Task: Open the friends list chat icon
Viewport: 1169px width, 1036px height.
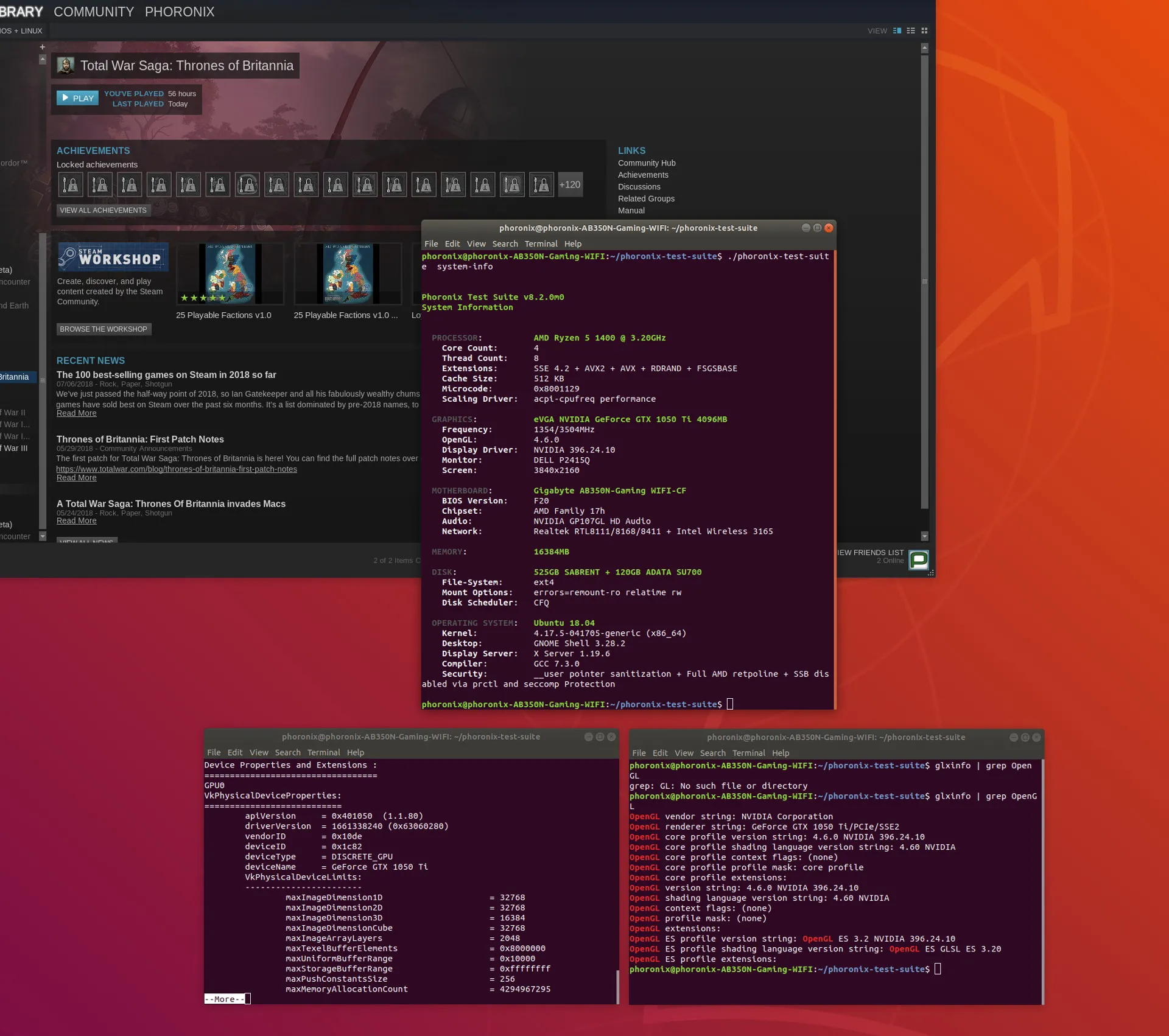Action: click(918, 559)
